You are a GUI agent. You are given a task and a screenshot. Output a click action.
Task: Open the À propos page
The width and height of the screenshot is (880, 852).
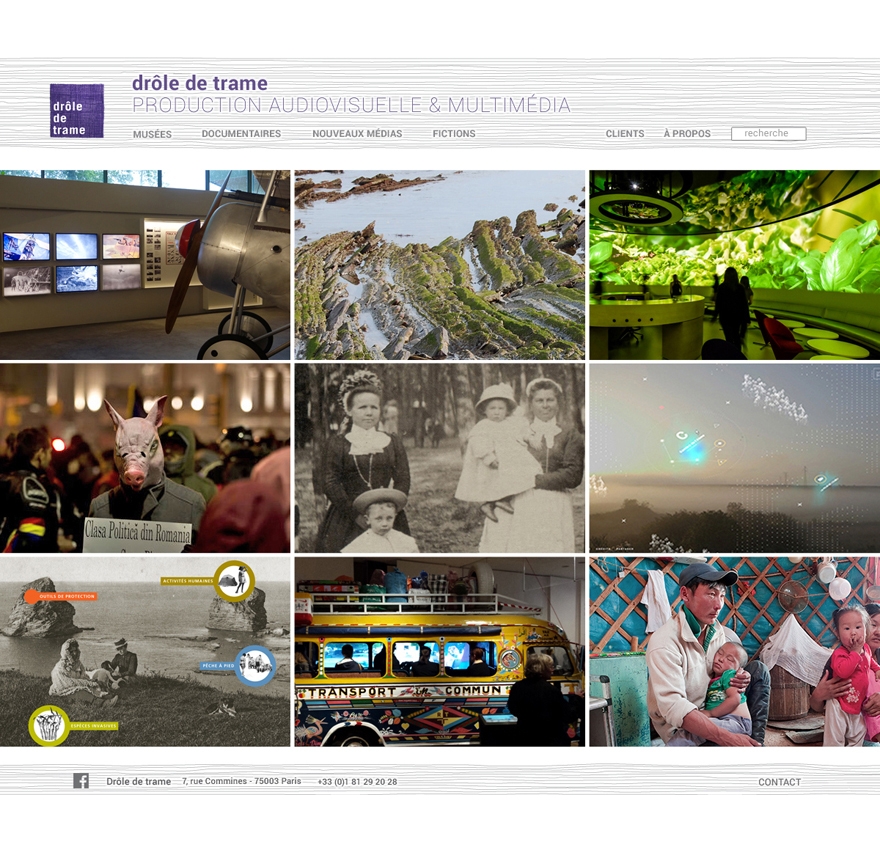click(687, 134)
